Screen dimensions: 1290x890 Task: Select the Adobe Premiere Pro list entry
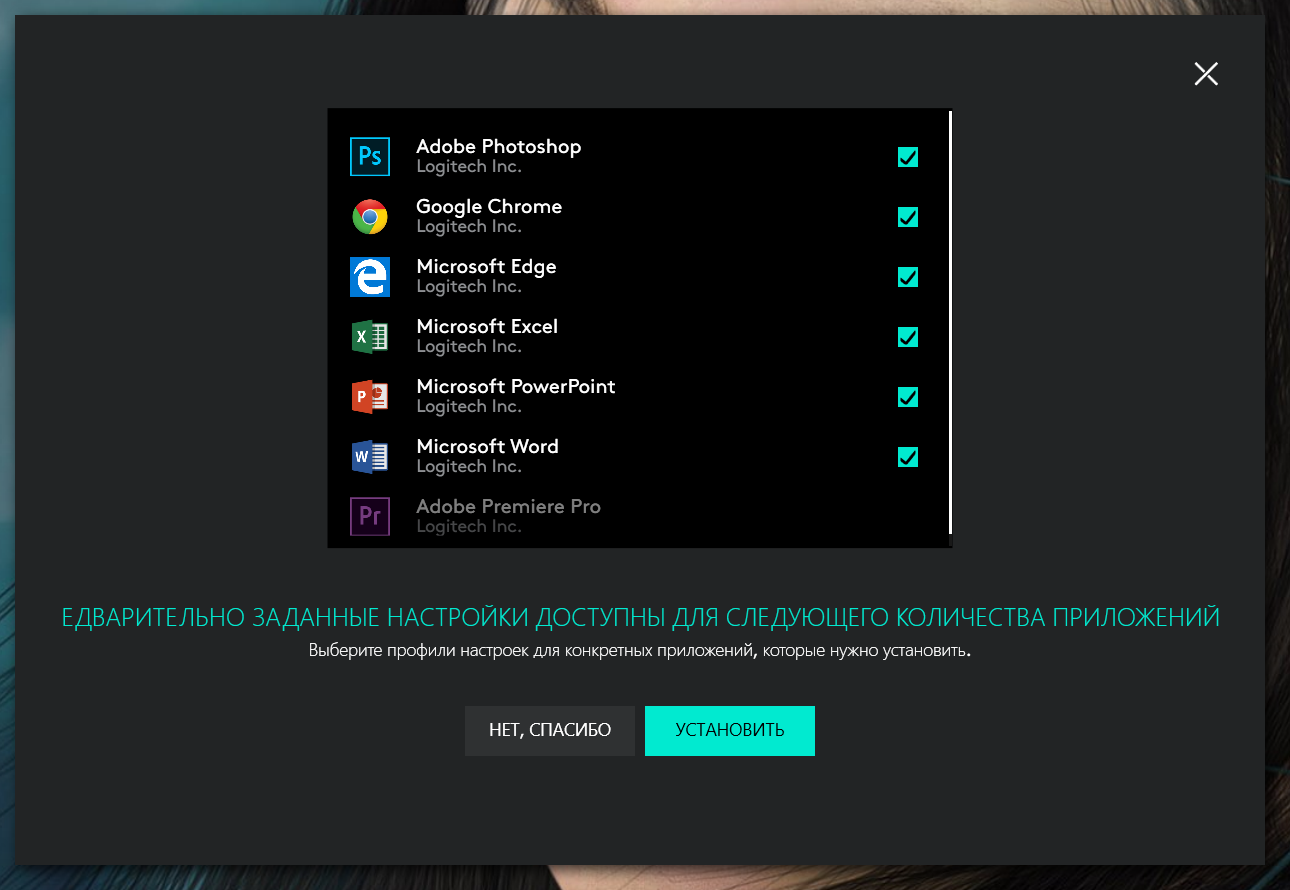[508, 516]
